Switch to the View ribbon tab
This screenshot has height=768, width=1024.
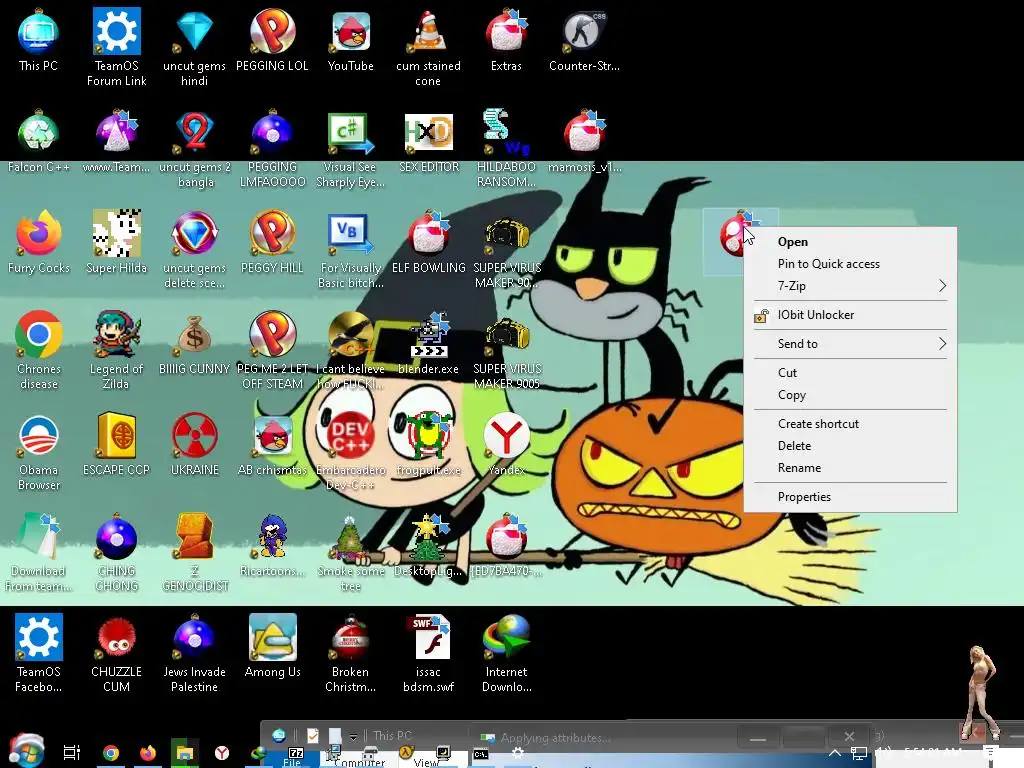pyautogui.click(x=426, y=762)
